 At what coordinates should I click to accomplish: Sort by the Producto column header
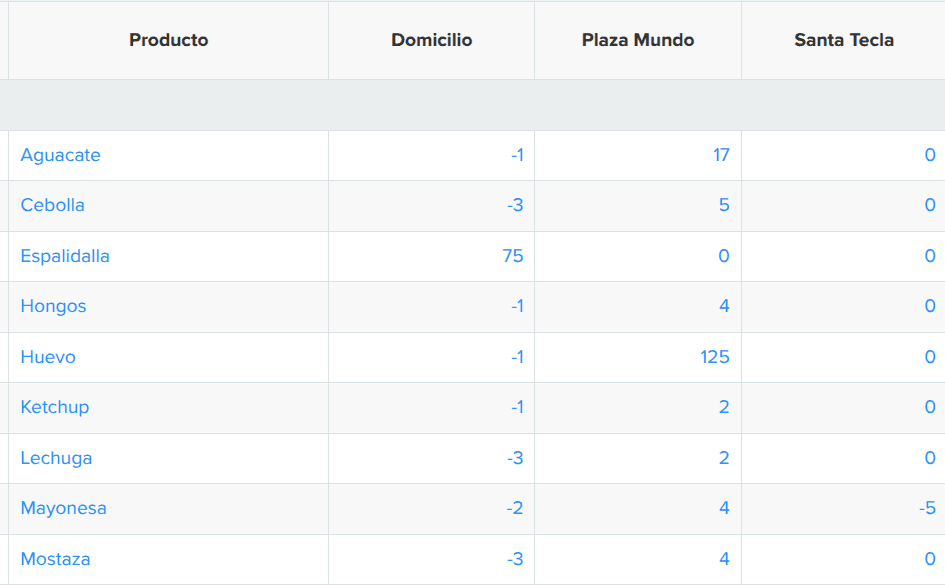169,40
